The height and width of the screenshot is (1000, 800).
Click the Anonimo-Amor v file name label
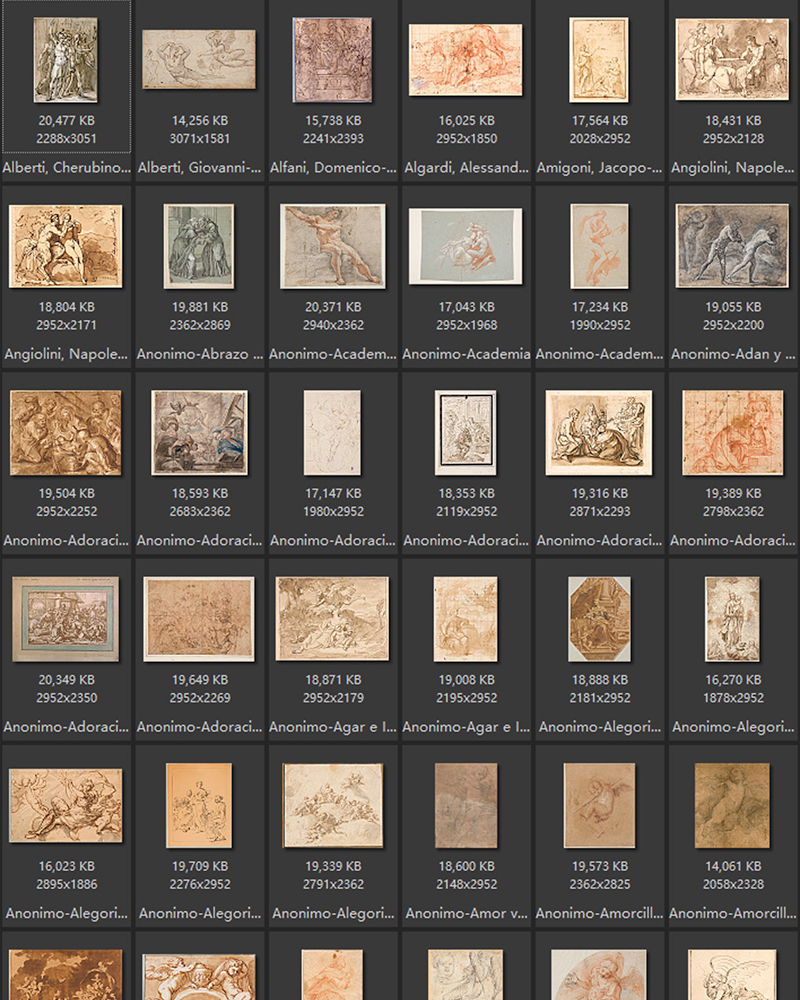(x=465, y=913)
